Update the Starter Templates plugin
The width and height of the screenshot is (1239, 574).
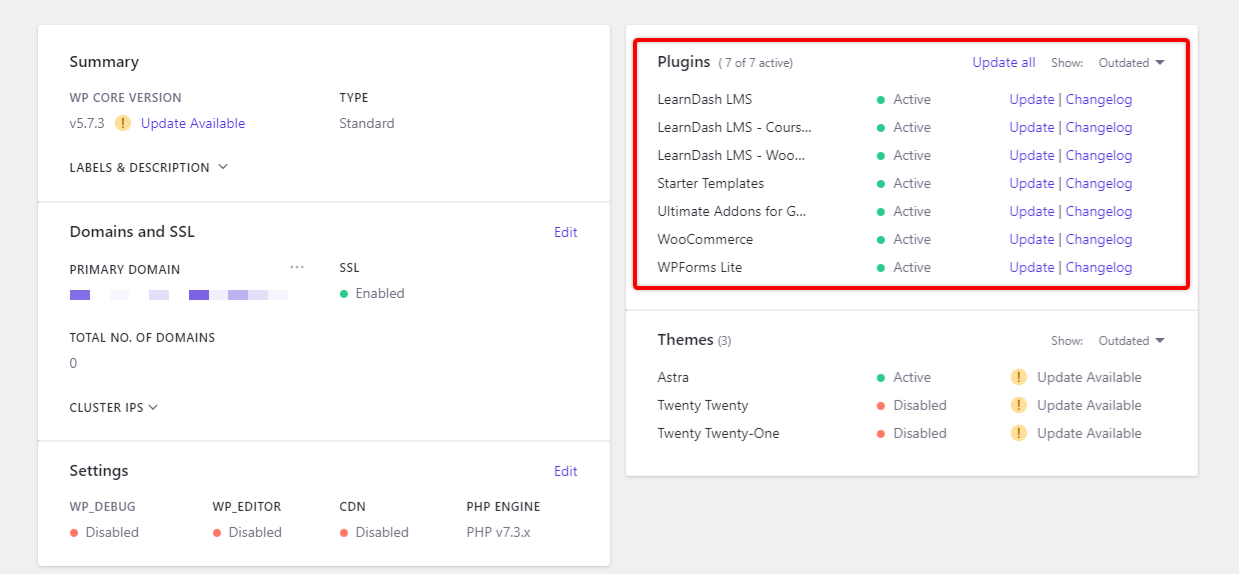[x=1032, y=183]
